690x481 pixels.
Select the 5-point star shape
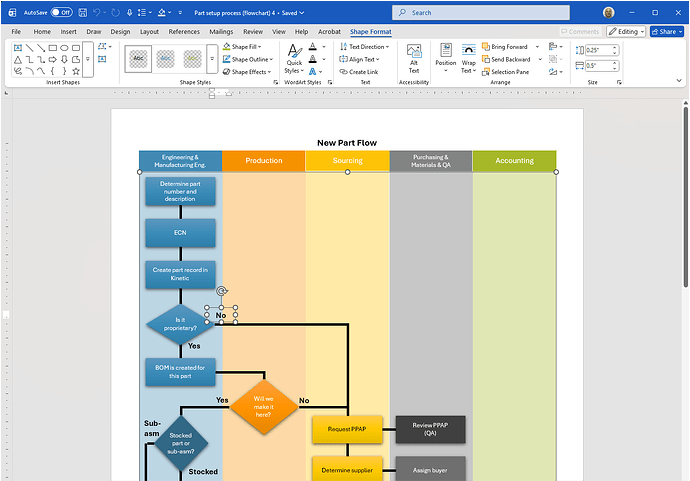tap(76, 71)
